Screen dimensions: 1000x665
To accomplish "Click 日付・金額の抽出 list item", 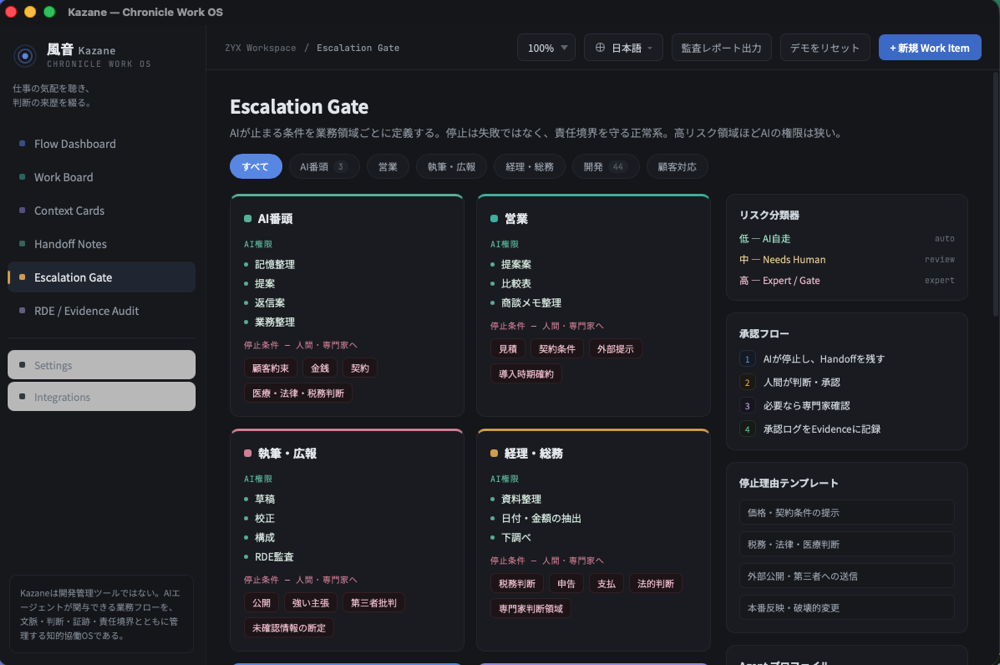I will (x=541, y=518).
